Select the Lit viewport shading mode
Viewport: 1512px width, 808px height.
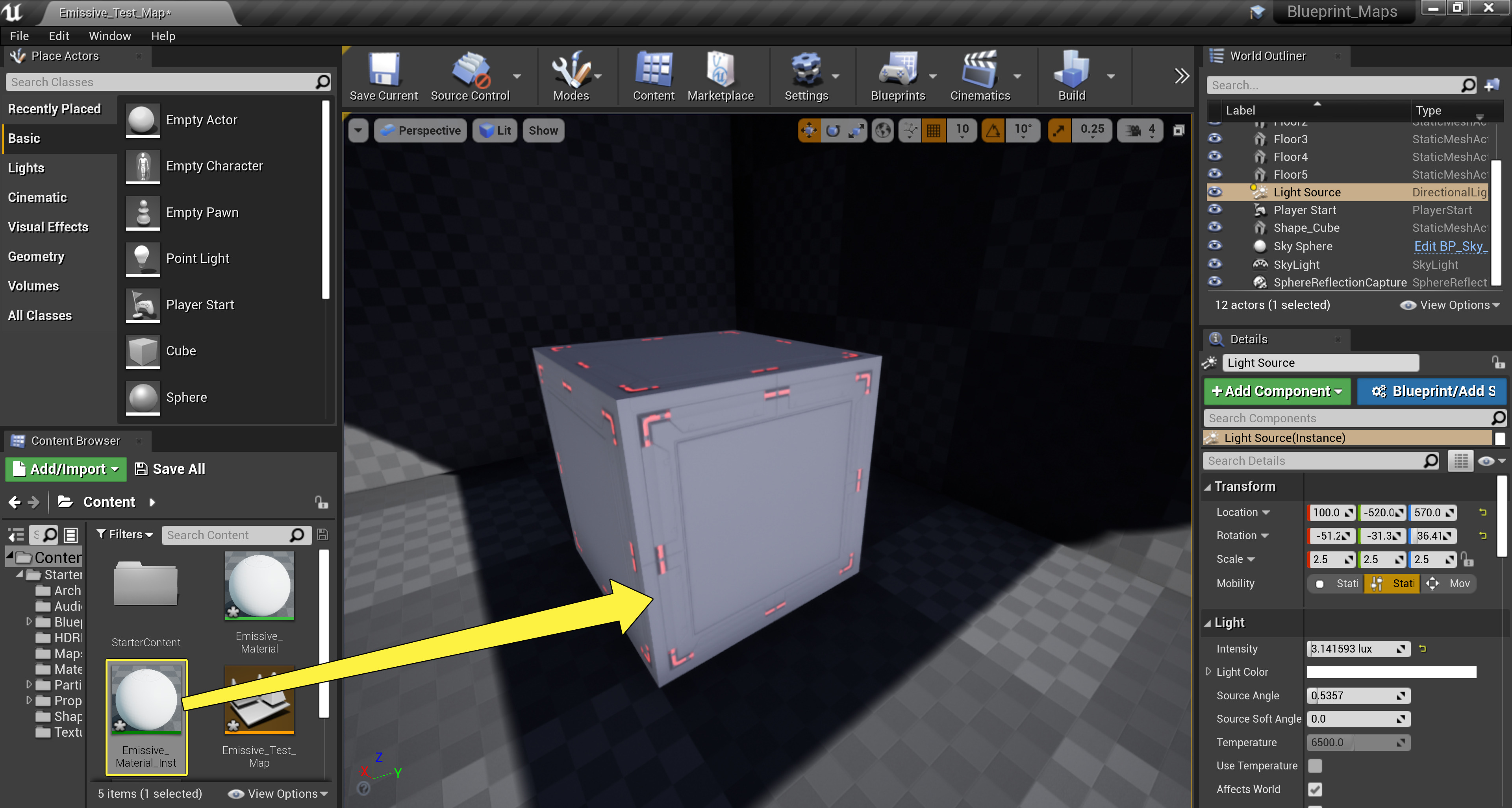tap(494, 130)
